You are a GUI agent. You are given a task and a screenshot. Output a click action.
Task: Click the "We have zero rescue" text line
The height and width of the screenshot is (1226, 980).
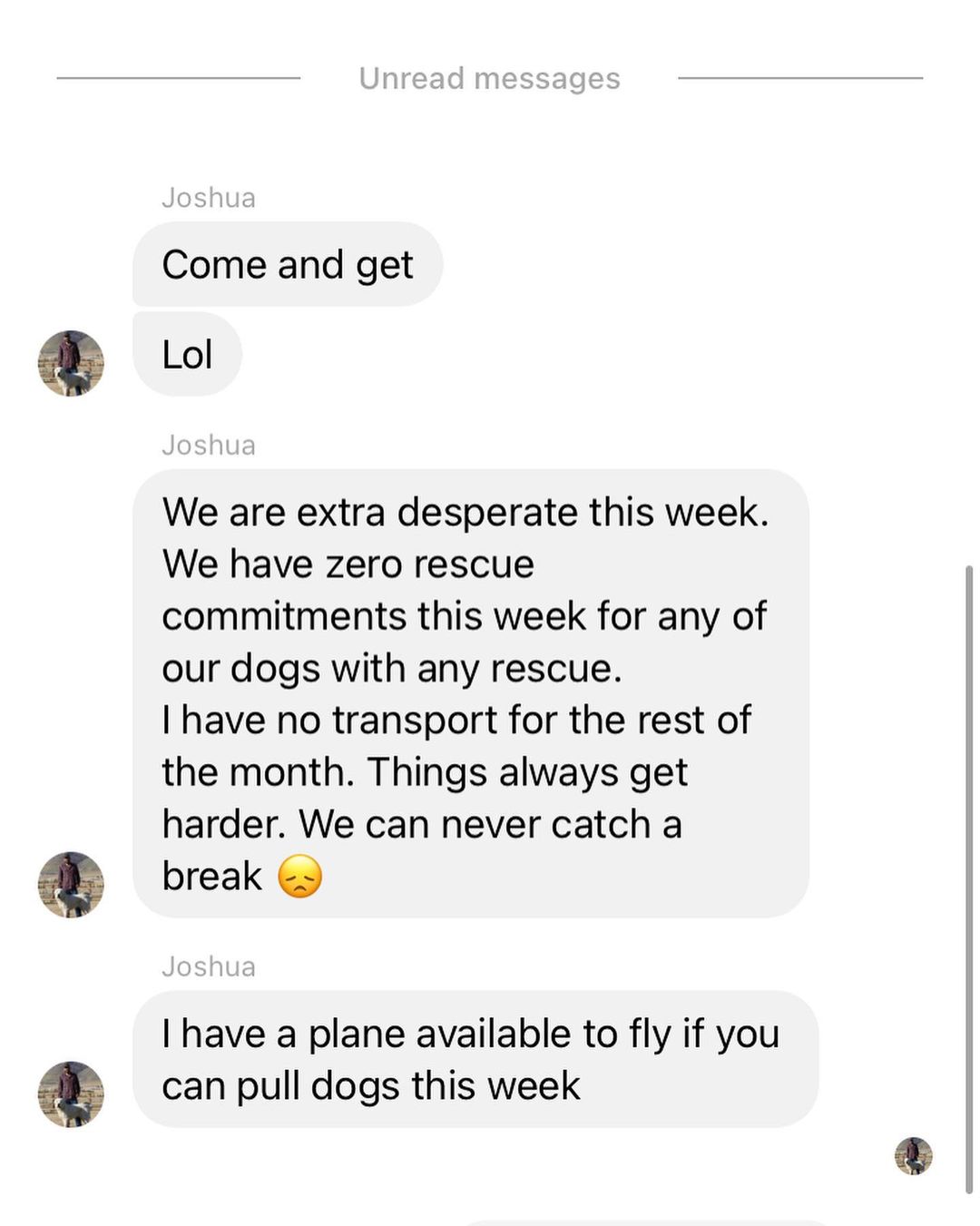(348, 564)
